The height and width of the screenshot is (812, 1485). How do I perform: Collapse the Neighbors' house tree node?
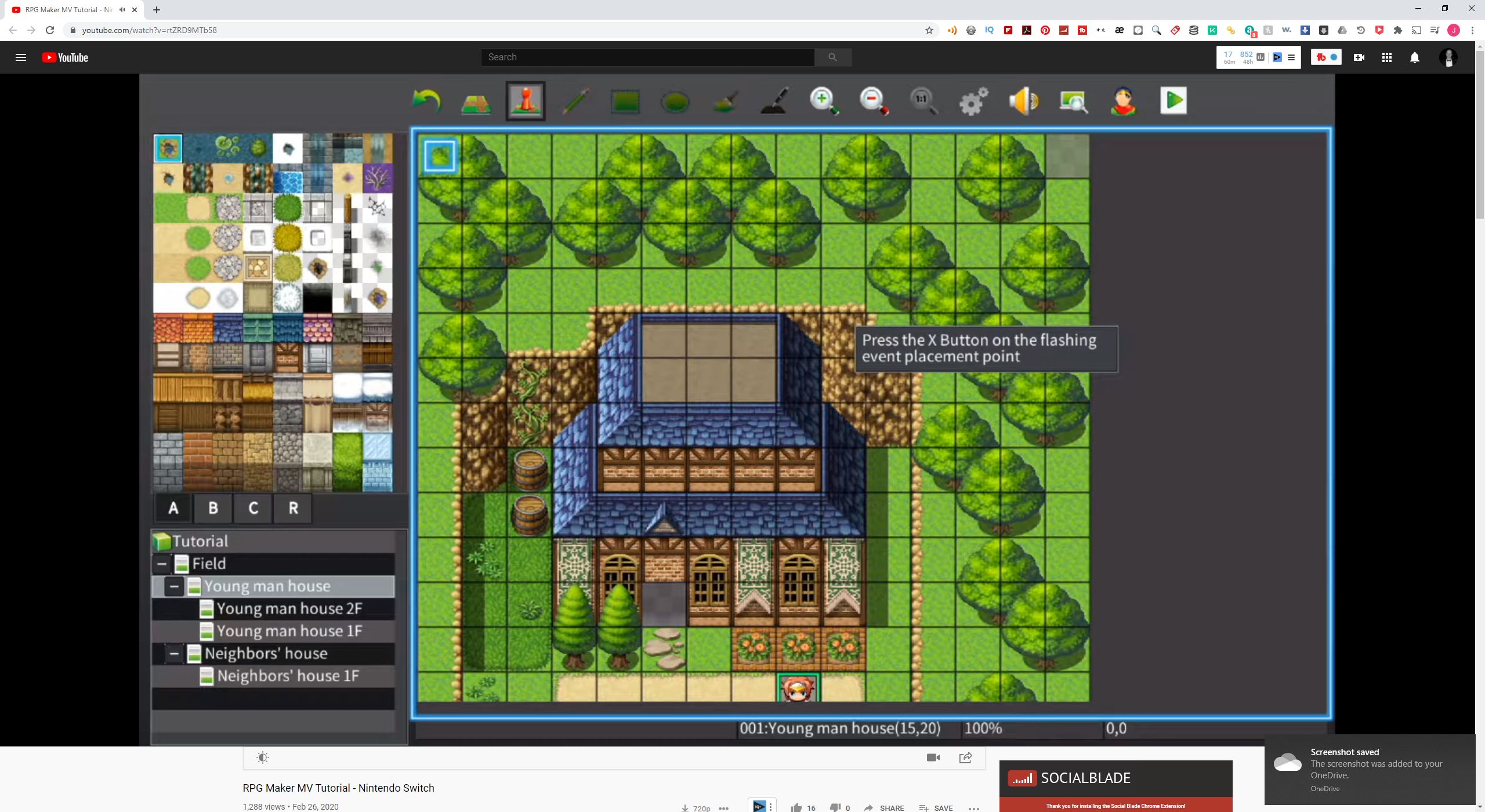(x=173, y=654)
